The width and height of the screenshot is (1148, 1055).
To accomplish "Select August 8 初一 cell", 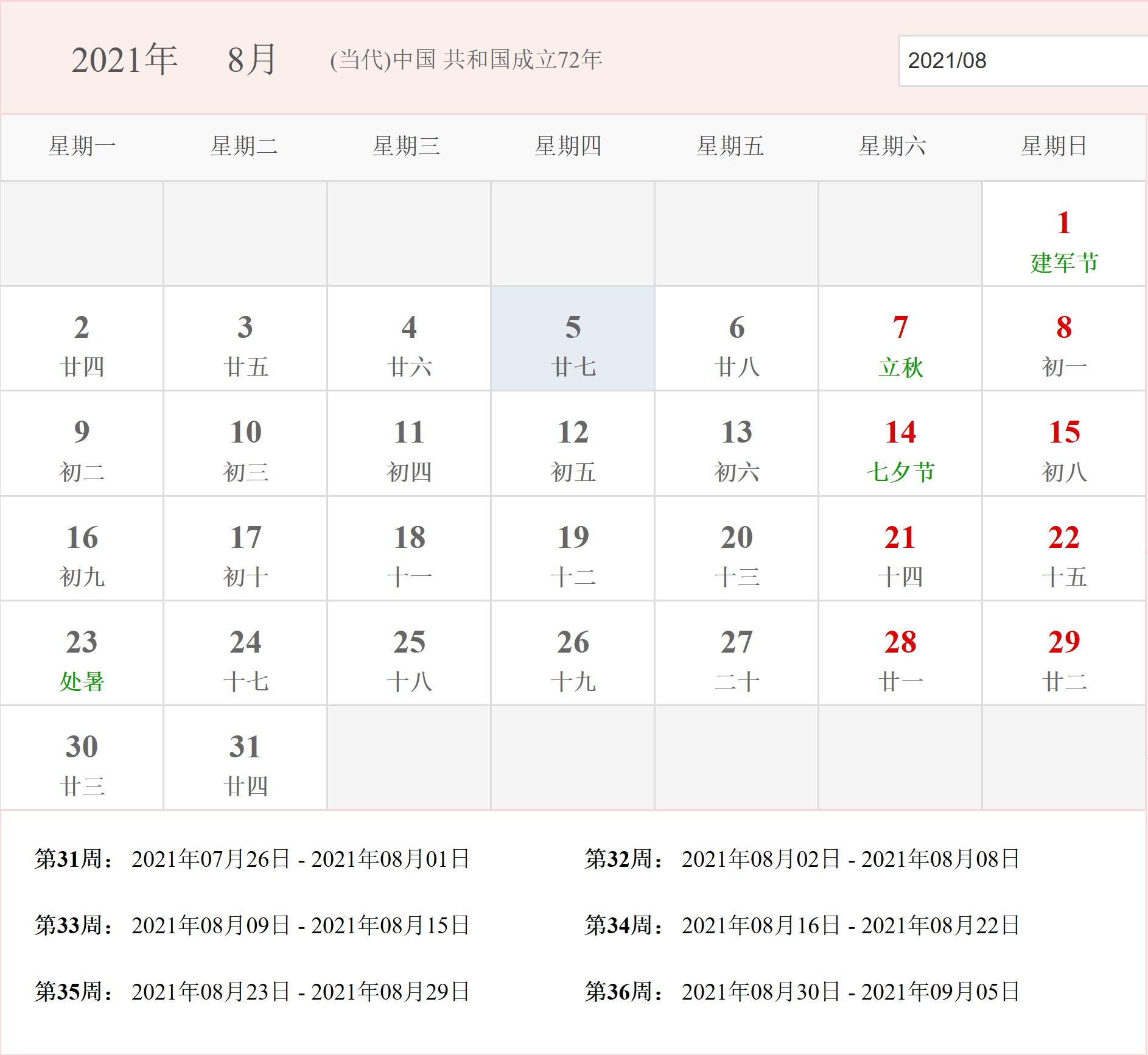I will pos(1064,338).
